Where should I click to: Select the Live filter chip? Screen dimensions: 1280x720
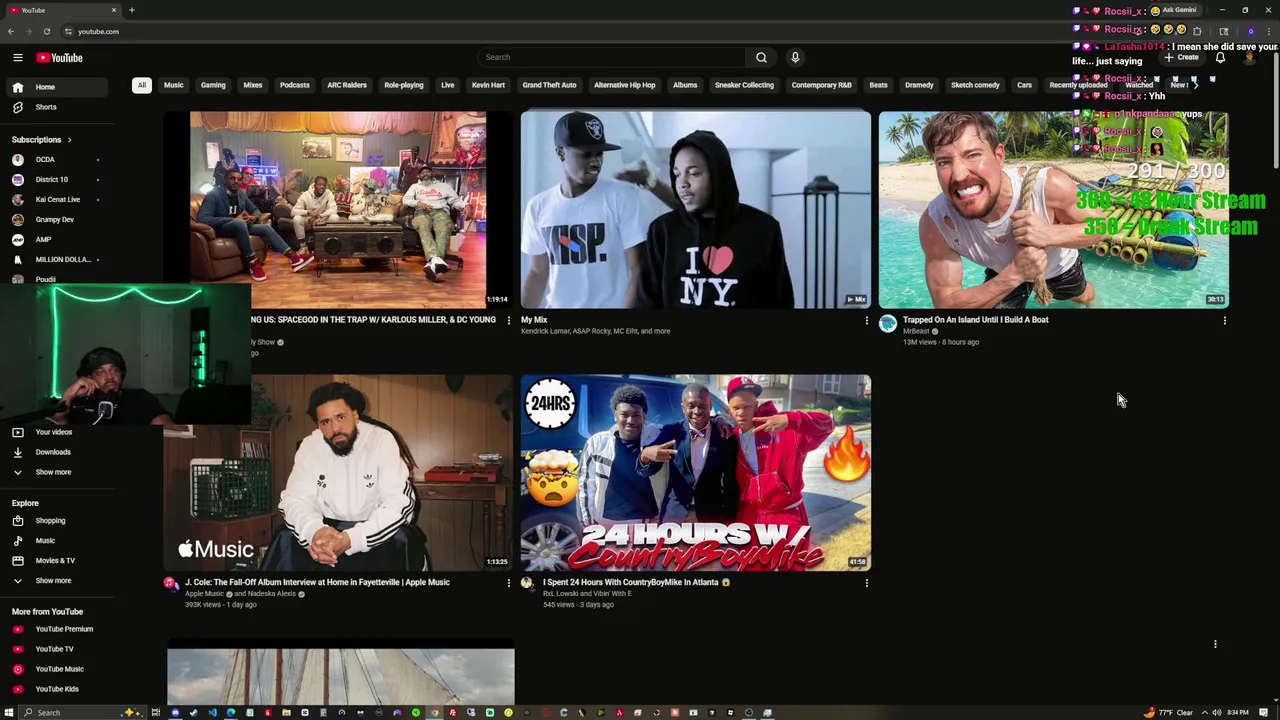[x=448, y=85]
